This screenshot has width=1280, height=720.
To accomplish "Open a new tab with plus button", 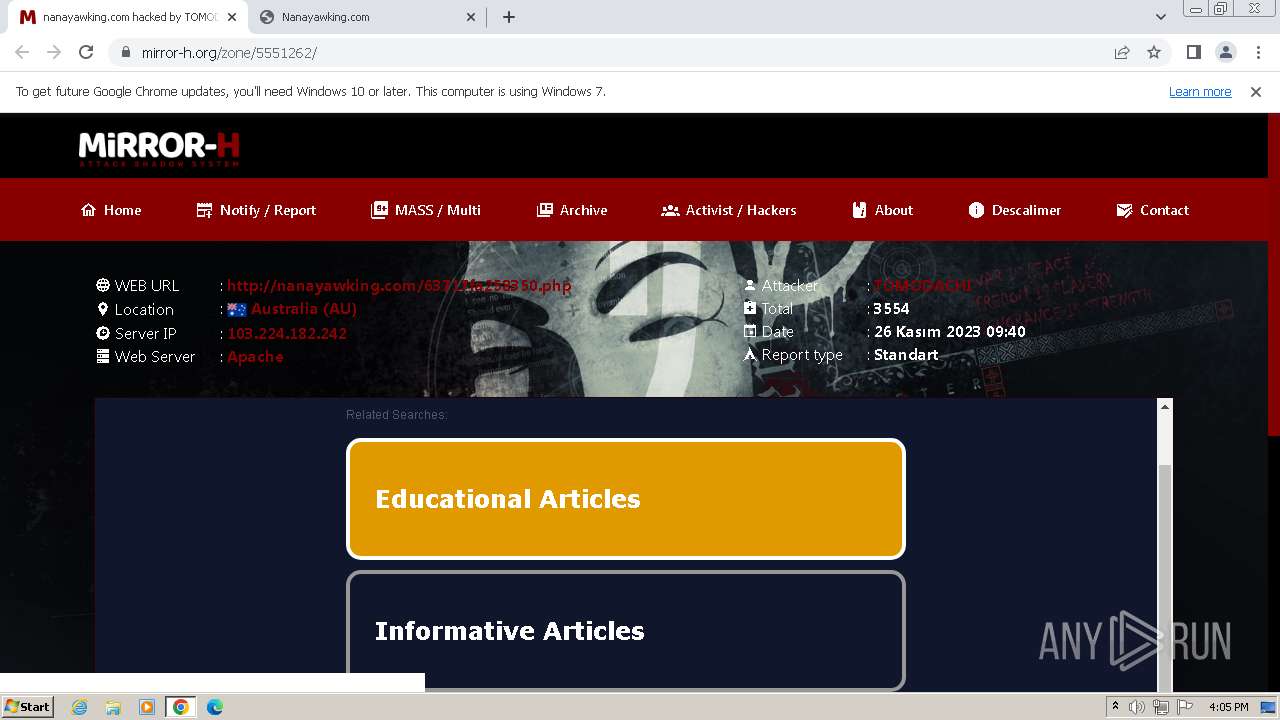I will coord(509,17).
